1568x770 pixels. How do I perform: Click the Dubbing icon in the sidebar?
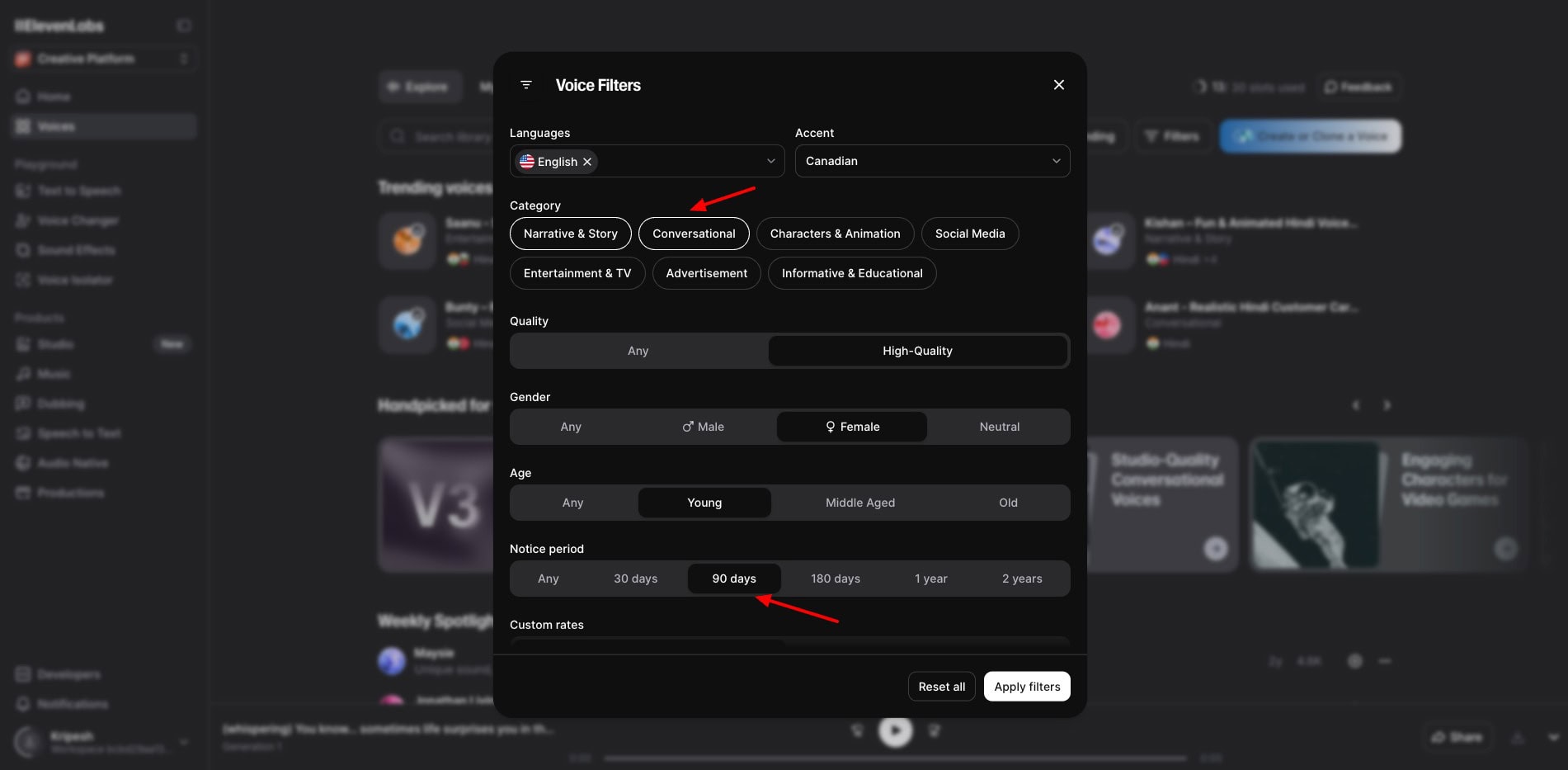point(23,404)
